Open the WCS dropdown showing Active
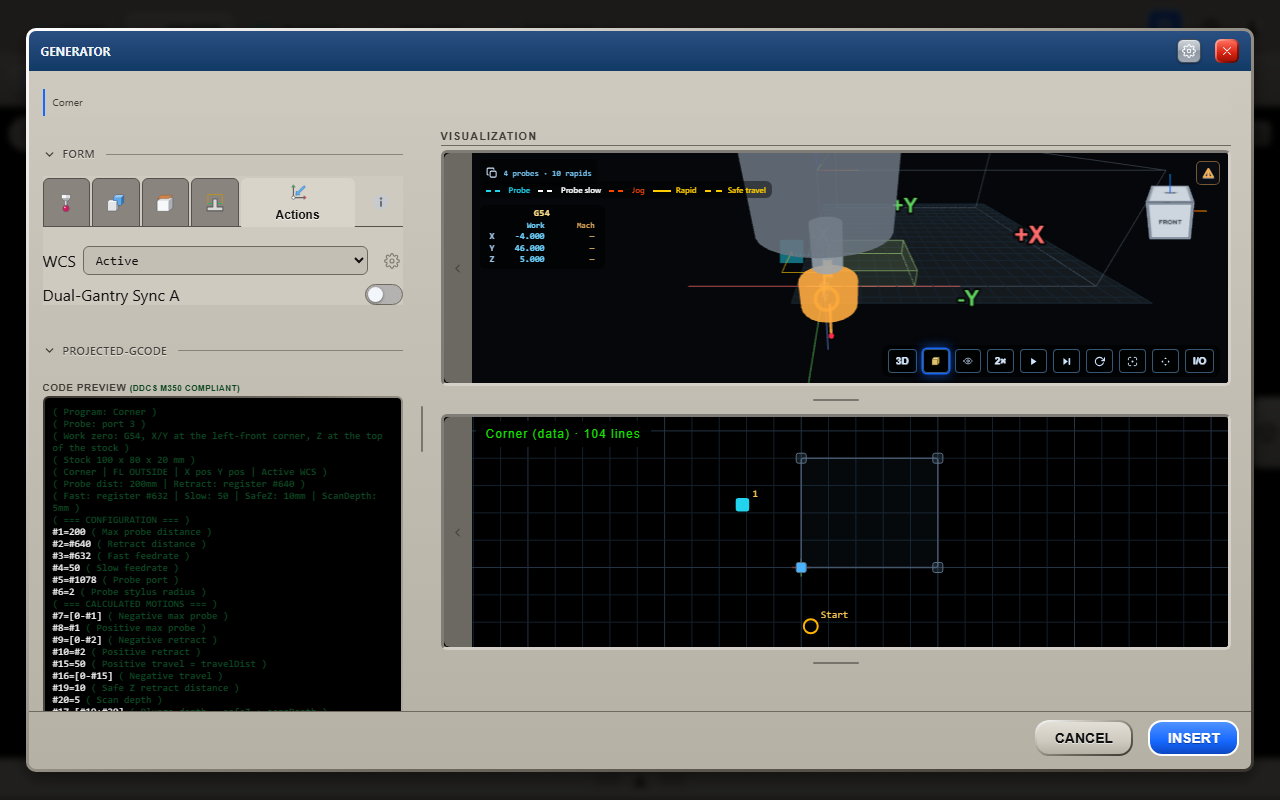Screen dimensions: 1280x800 pos(226,261)
